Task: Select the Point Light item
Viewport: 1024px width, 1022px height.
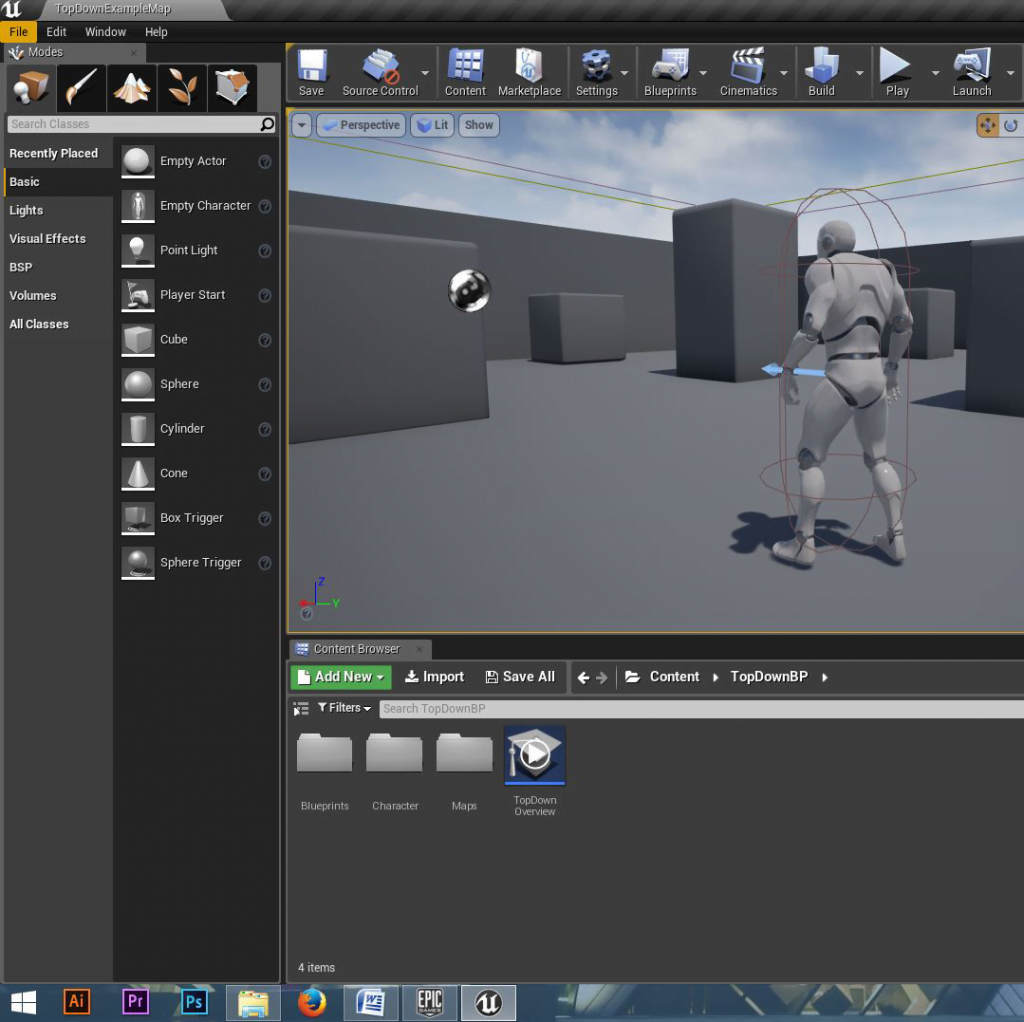Action: point(196,251)
